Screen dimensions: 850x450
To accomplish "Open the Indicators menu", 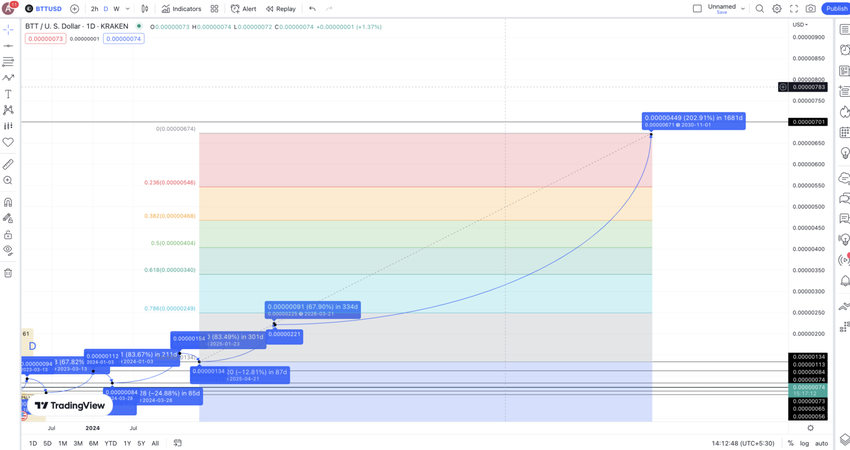I will 181,9.
